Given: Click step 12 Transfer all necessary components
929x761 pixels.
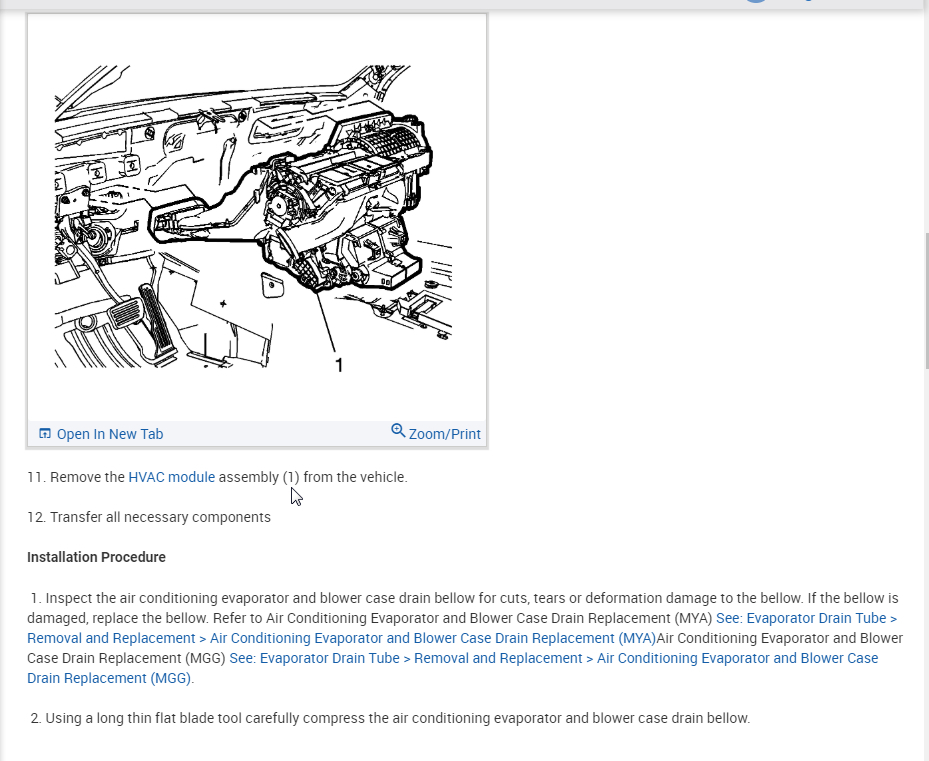Looking at the screenshot, I should point(149,517).
